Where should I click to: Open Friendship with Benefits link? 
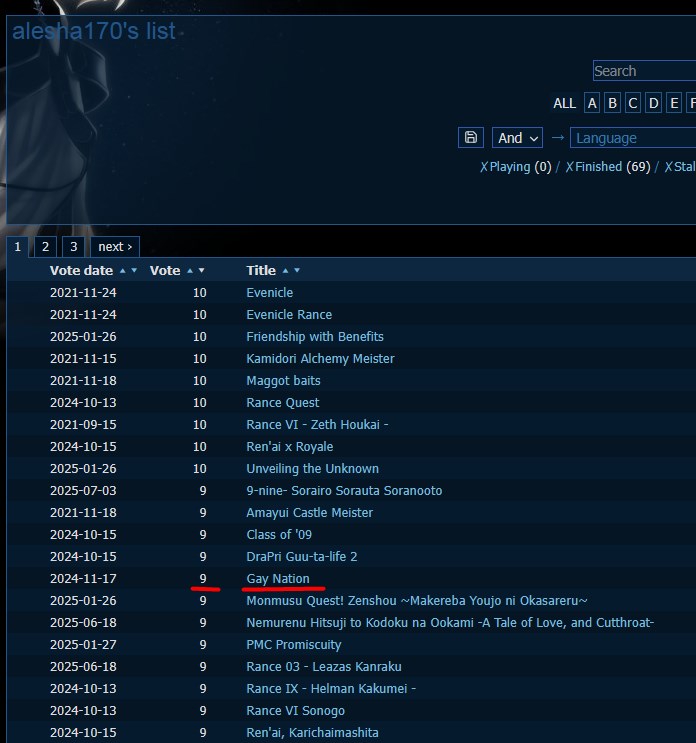click(315, 336)
